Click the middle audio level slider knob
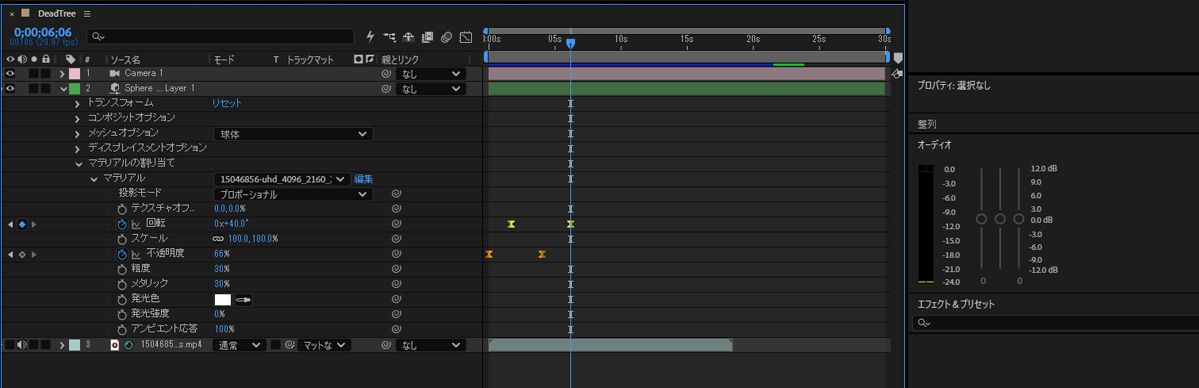Image resolution: width=1199 pixels, height=388 pixels. (999, 219)
